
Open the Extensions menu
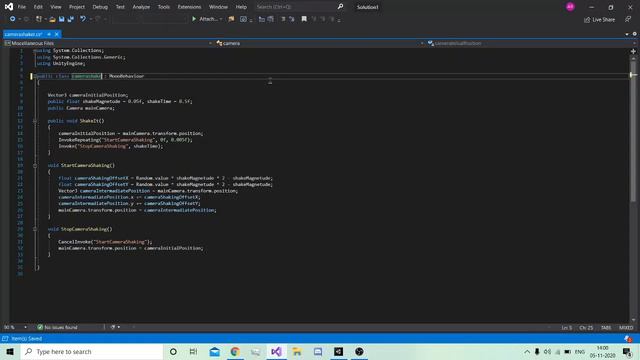click(189, 7)
